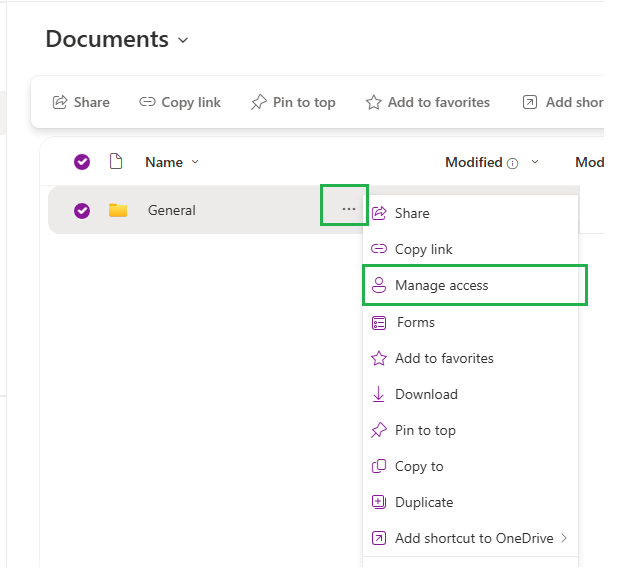Click the yellow General folder icon
This screenshot has height=574, width=620.
[118, 210]
